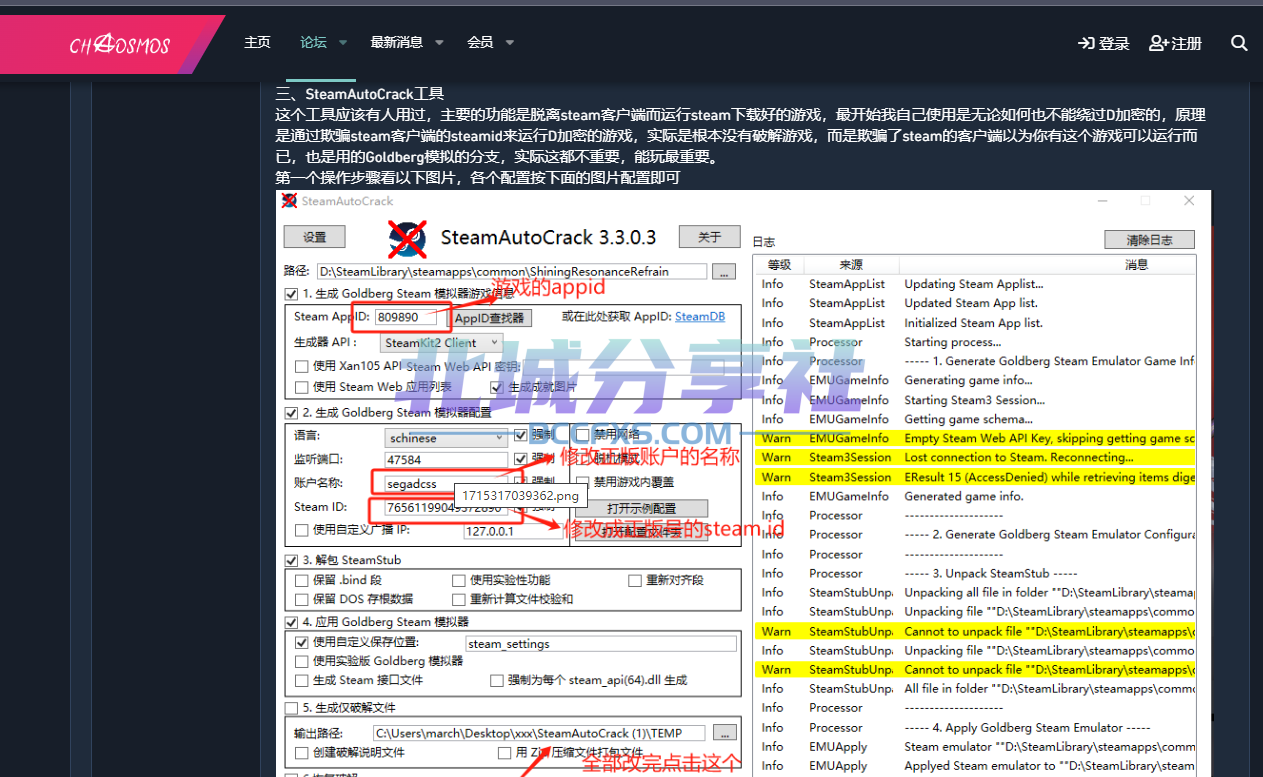Image resolution: width=1263 pixels, height=777 pixels.
Task: Expand the dropdown arrow next to 论坛
Action: (343, 43)
